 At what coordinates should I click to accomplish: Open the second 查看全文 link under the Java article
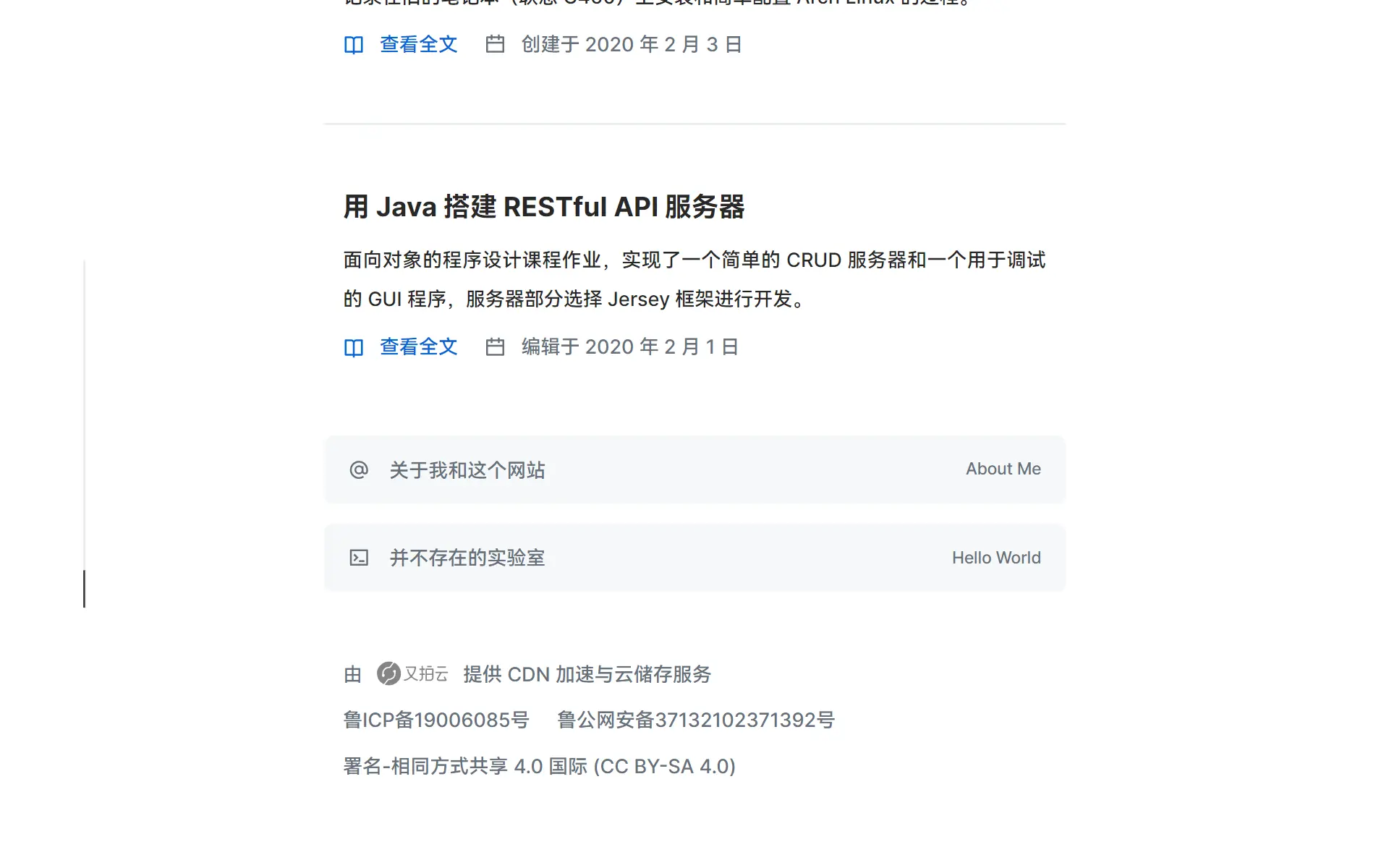coord(418,347)
